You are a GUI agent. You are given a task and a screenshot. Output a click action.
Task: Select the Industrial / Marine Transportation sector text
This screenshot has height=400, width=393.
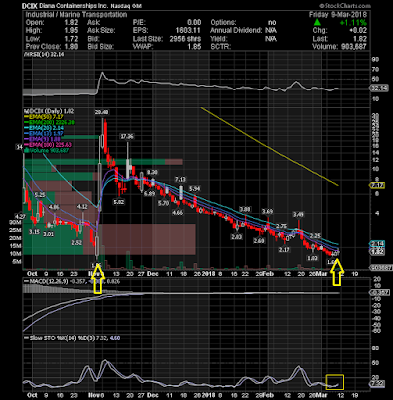[76, 15]
